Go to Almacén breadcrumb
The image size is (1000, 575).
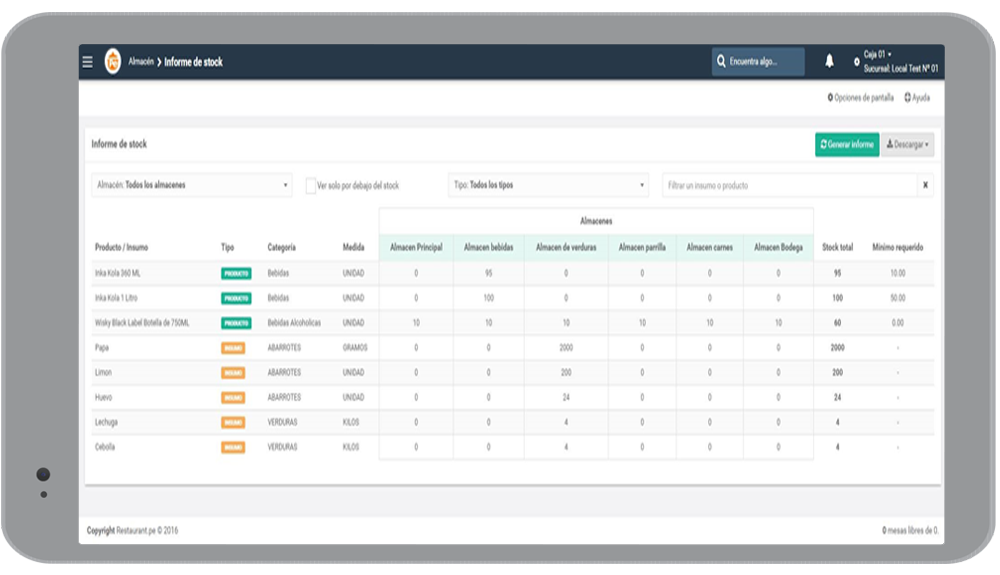pyautogui.click(x=141, y=62)
